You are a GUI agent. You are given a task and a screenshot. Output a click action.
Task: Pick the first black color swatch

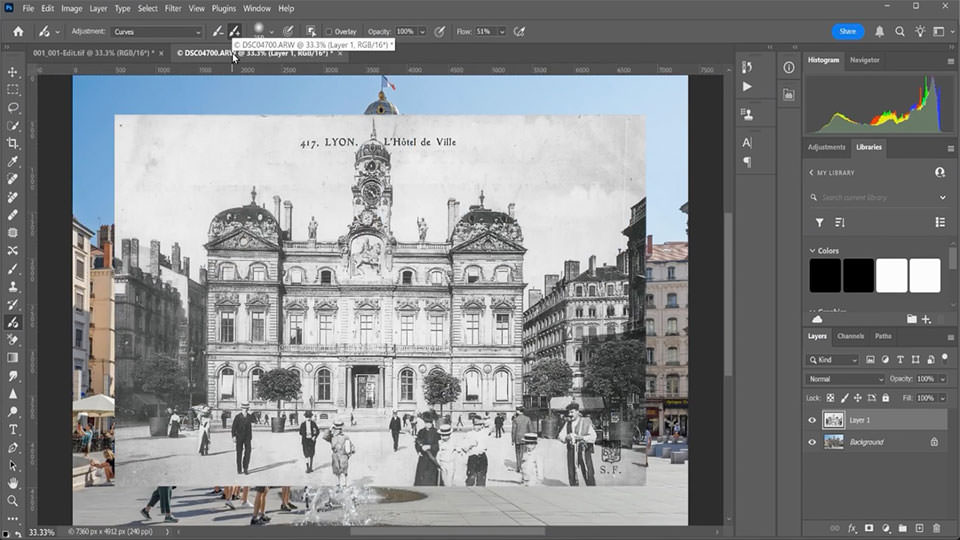click(825, 275)
